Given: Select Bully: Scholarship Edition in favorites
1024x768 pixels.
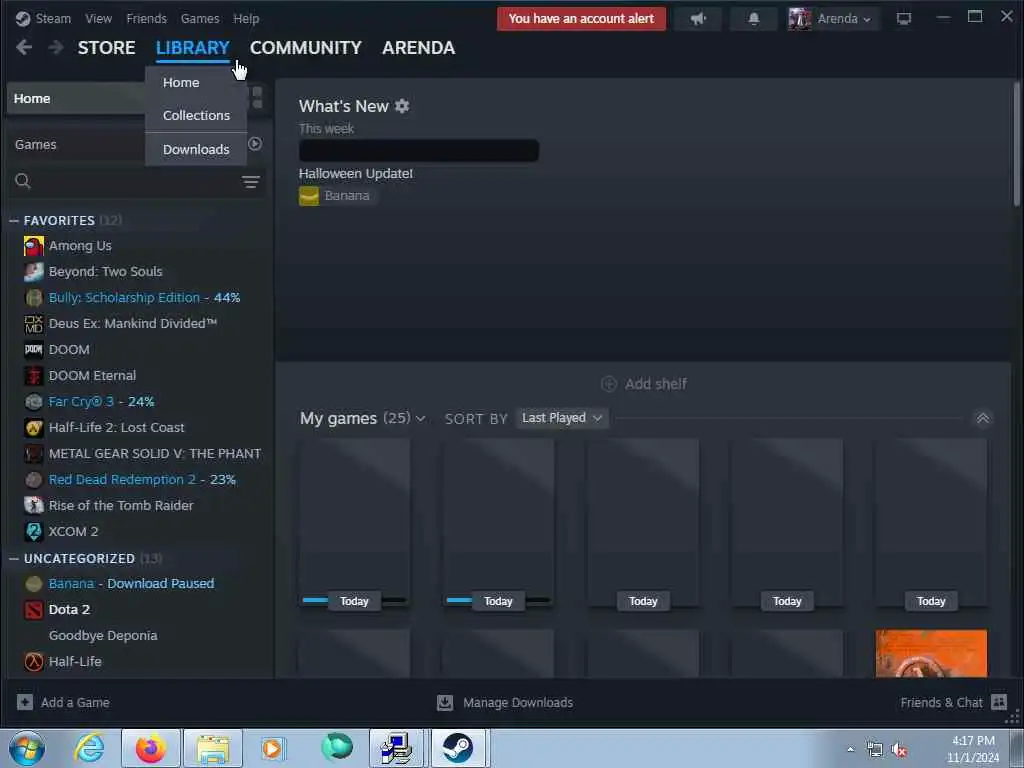Looking at the screenshot, I should tap(144, 298).
